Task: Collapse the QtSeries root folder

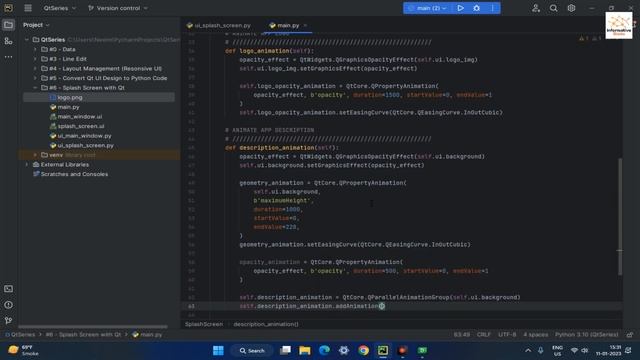Action: click(x=27, y=40)
